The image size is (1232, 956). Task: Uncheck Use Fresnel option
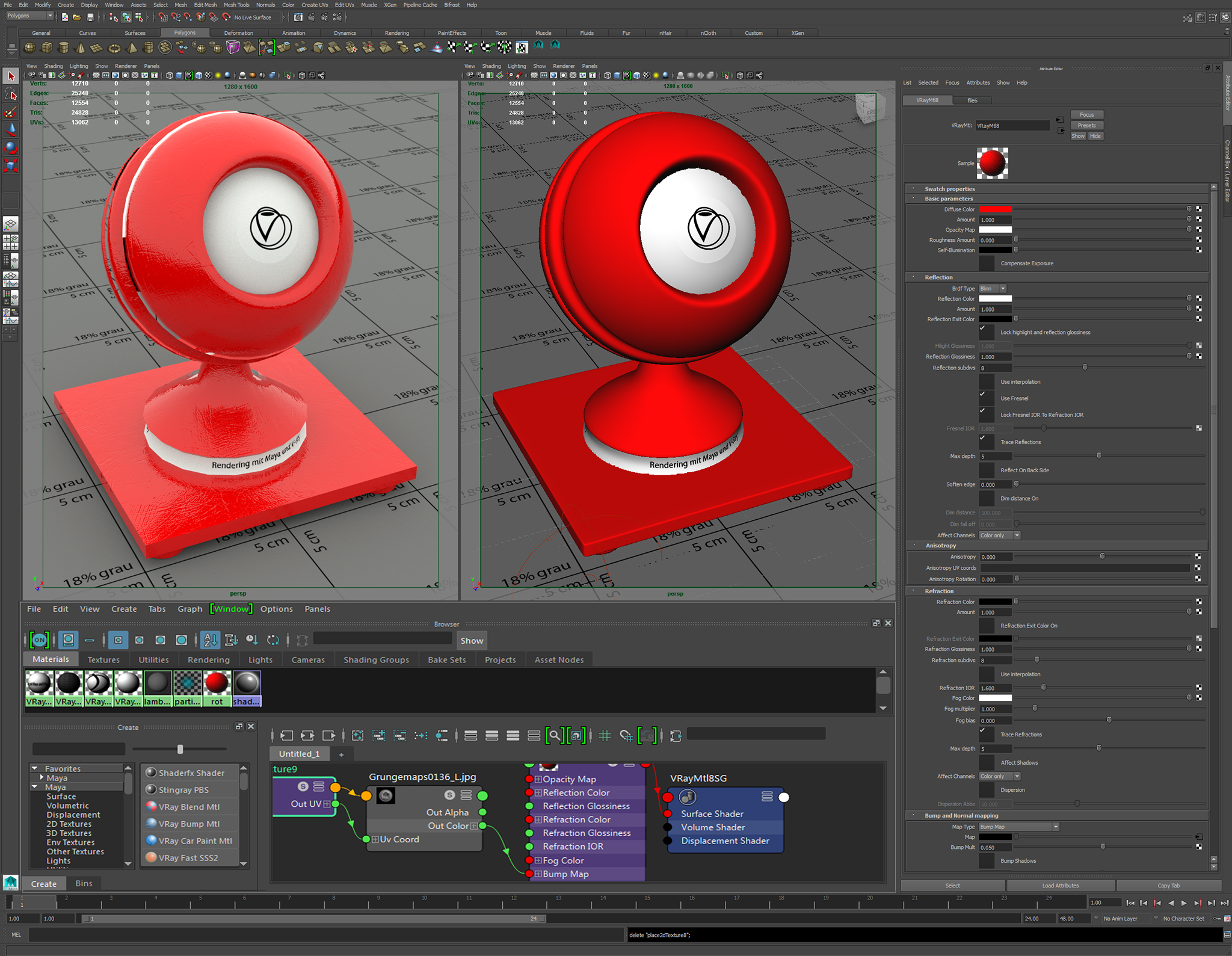pos(987,398)
